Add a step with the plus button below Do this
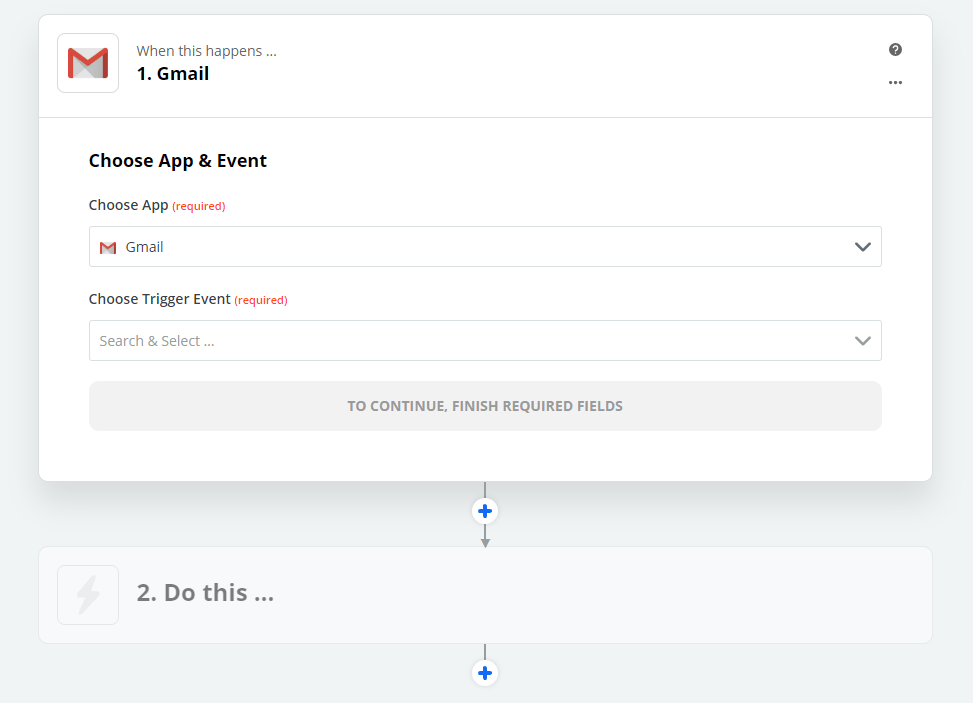This screenshot has width=973, height=703. (485, 673)
